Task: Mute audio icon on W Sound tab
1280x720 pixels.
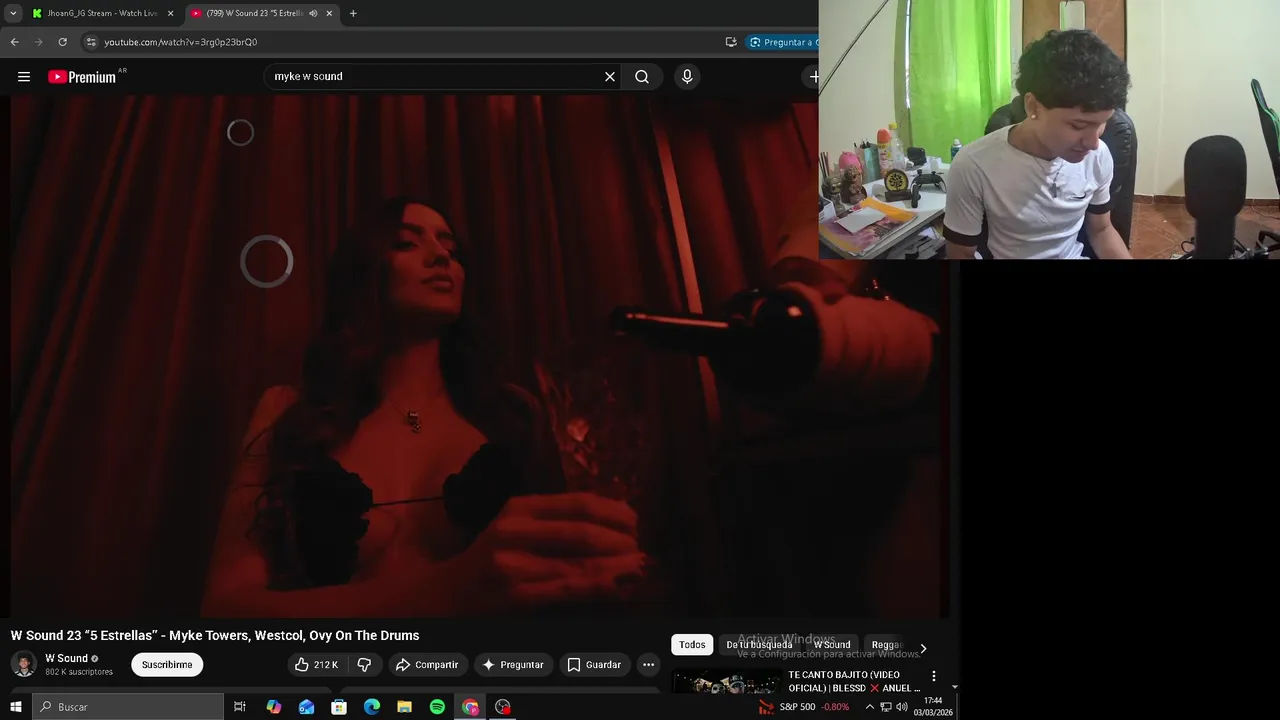Action: pyautogui.click(x=313, y=13)
